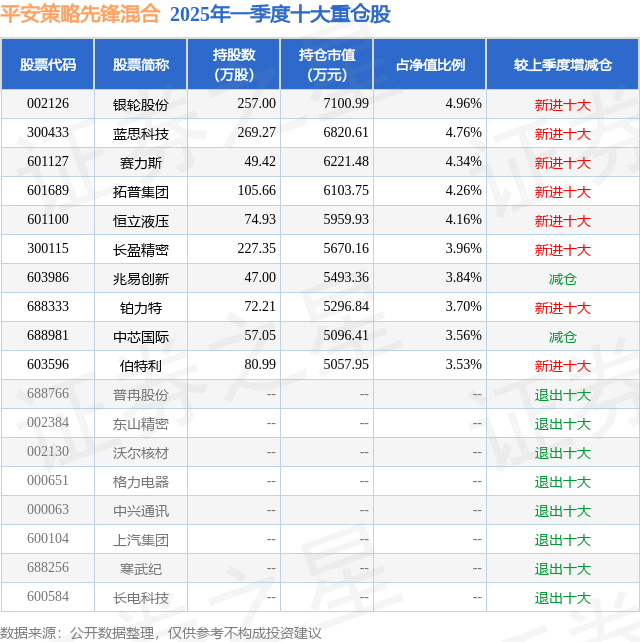Click holding value 7100.99
The height and width of the screenshot is (642, 640).
click(346, 104)
